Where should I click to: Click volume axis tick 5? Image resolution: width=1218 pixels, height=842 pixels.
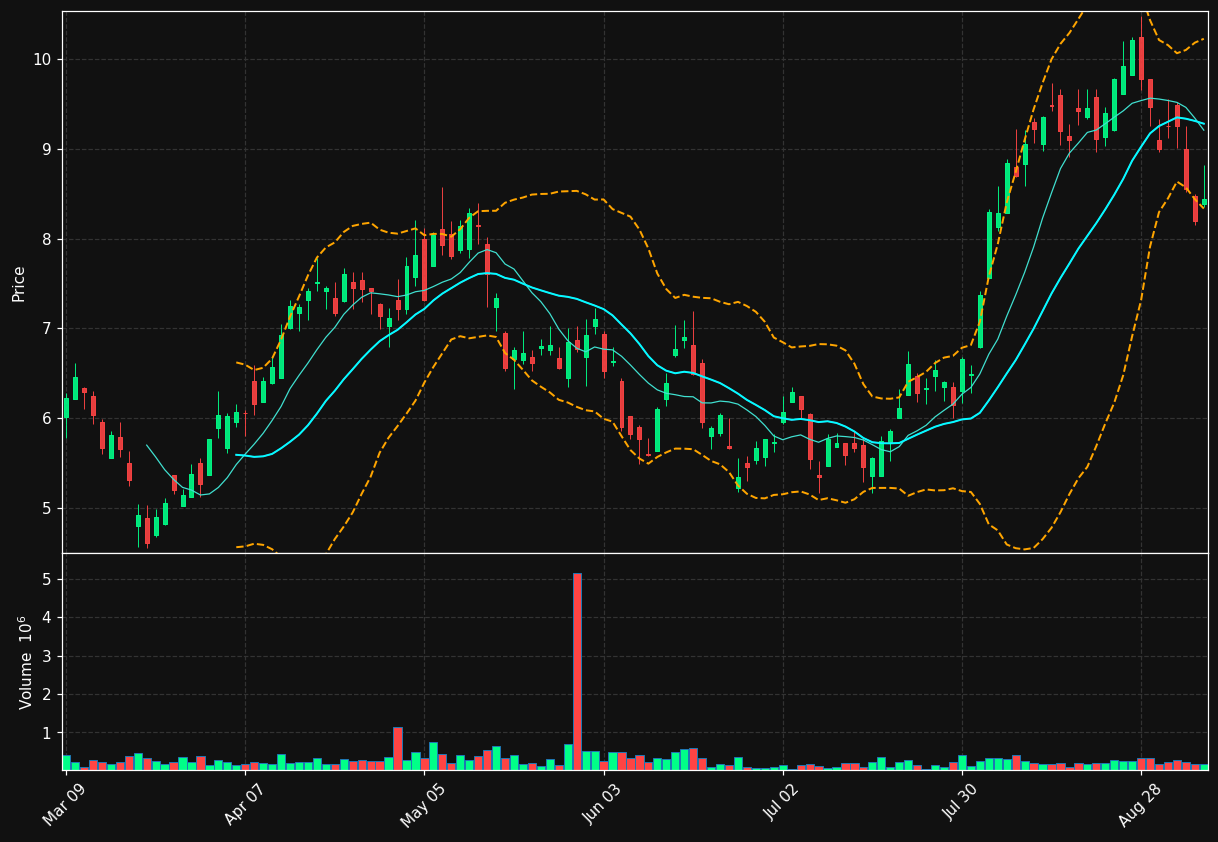pos(46,580)
